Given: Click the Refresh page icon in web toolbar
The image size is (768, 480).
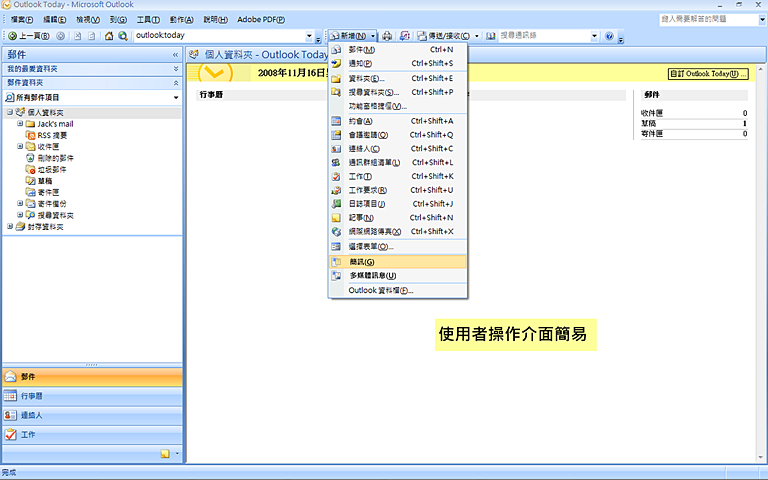Looking at the screenshot, I should pyautogui.click(x=91, y=36).
